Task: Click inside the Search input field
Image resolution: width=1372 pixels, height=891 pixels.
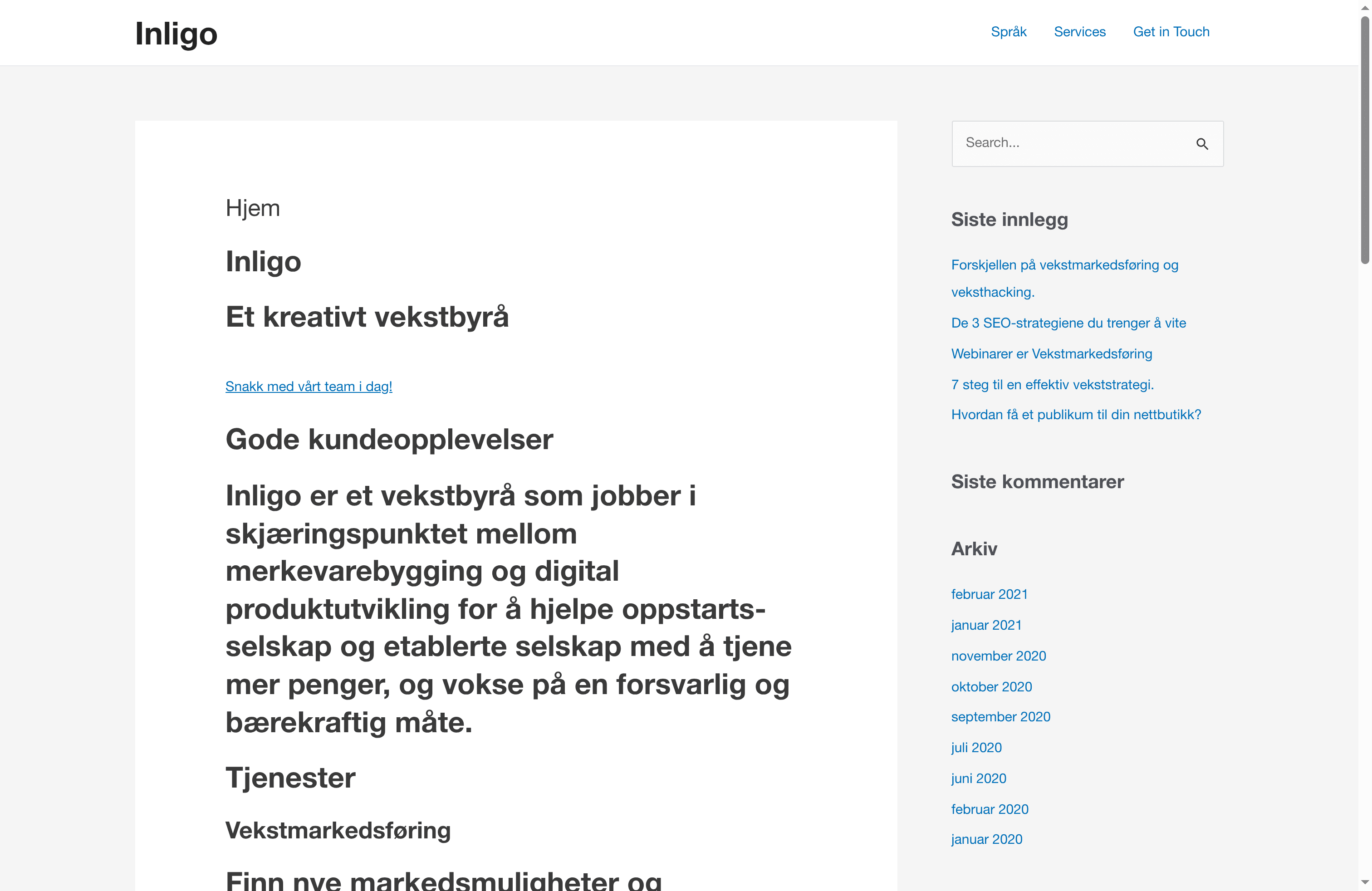Action: (1067, 142)
